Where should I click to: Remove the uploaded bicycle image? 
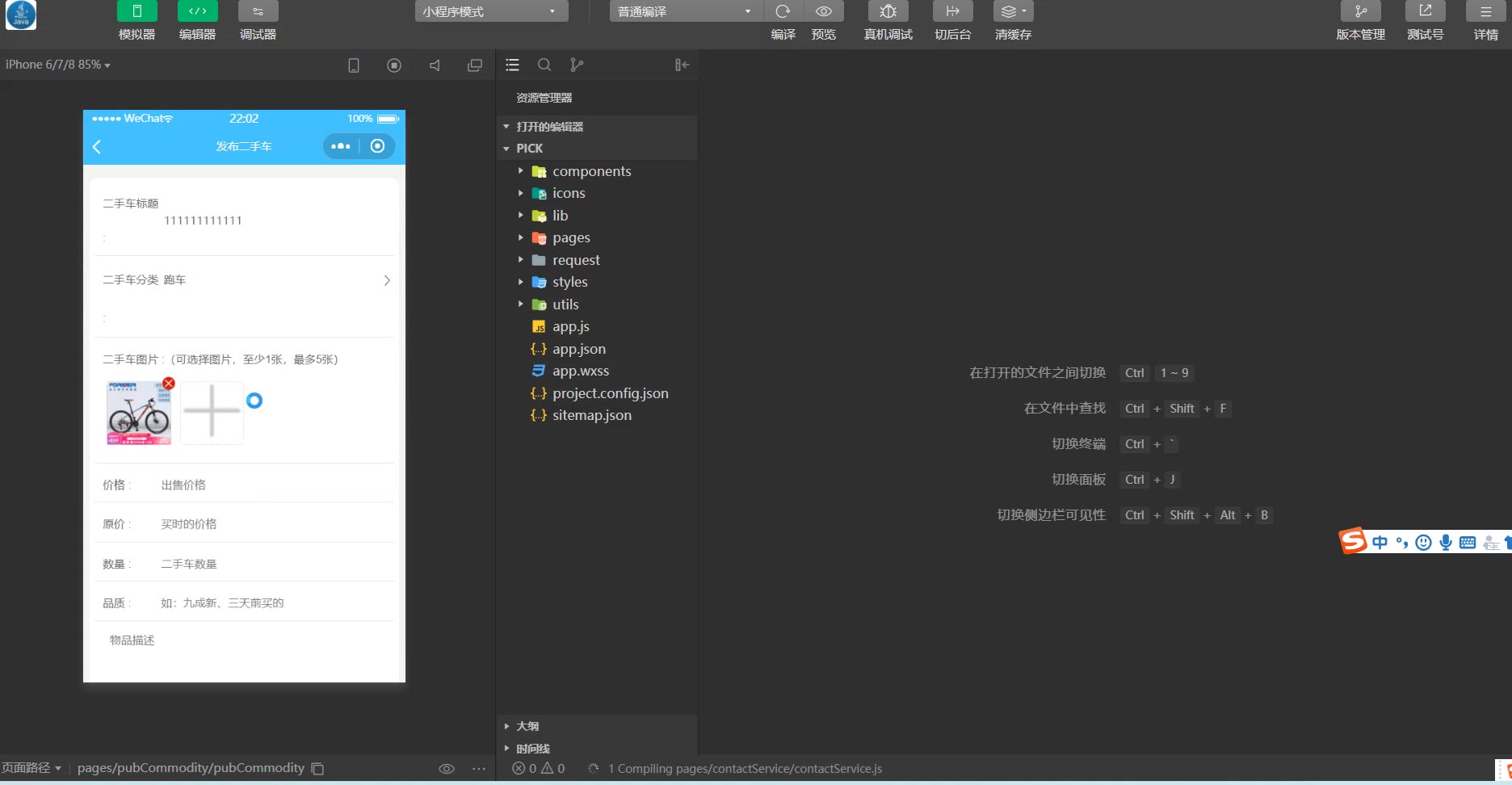[169, 383]
